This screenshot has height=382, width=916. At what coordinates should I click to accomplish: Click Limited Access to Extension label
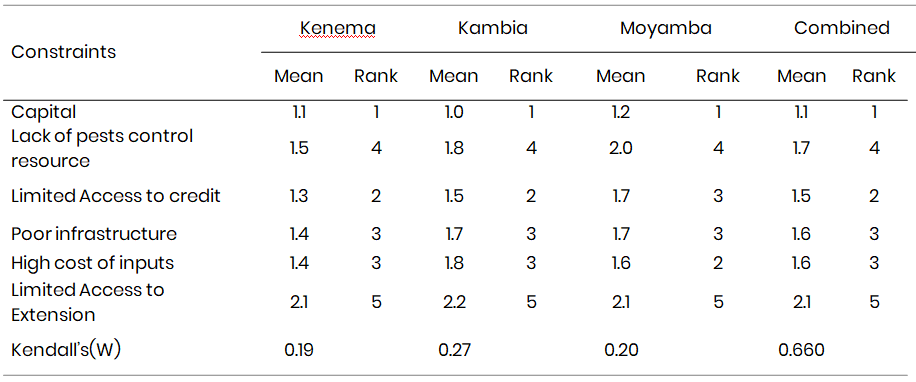88,302
